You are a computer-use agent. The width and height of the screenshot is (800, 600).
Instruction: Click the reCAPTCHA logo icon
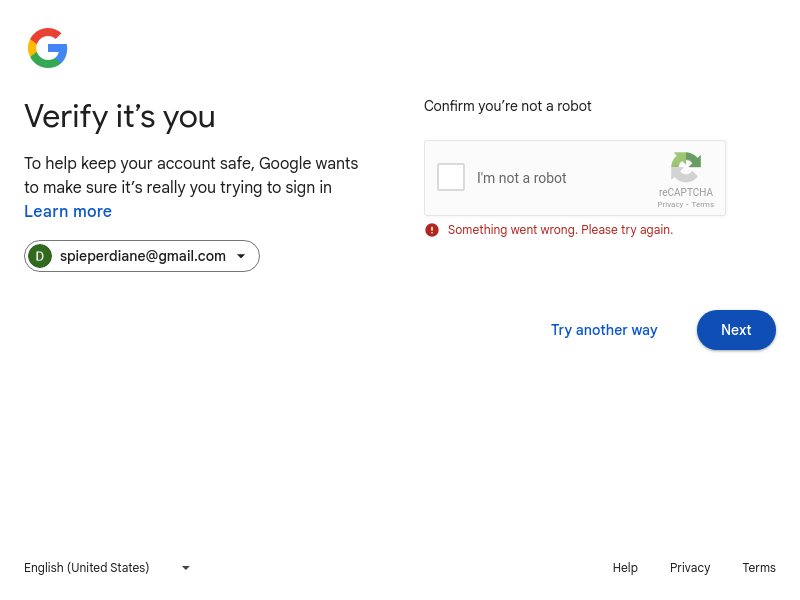[x=686, y=167]
